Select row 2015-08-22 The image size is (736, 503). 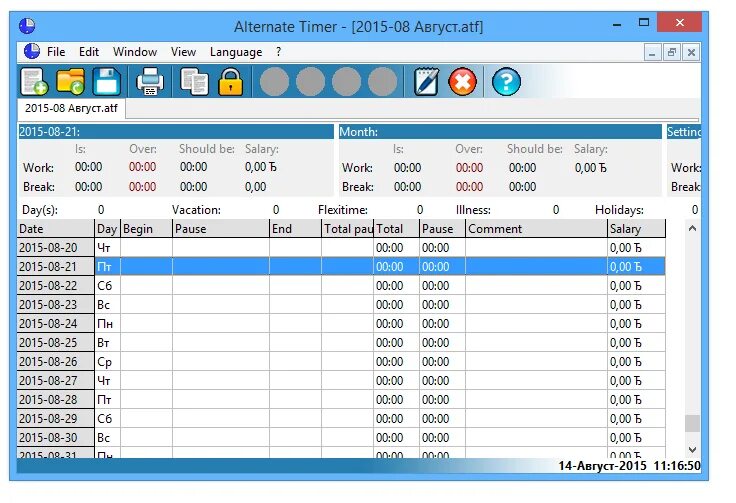(x=341, y=286)
